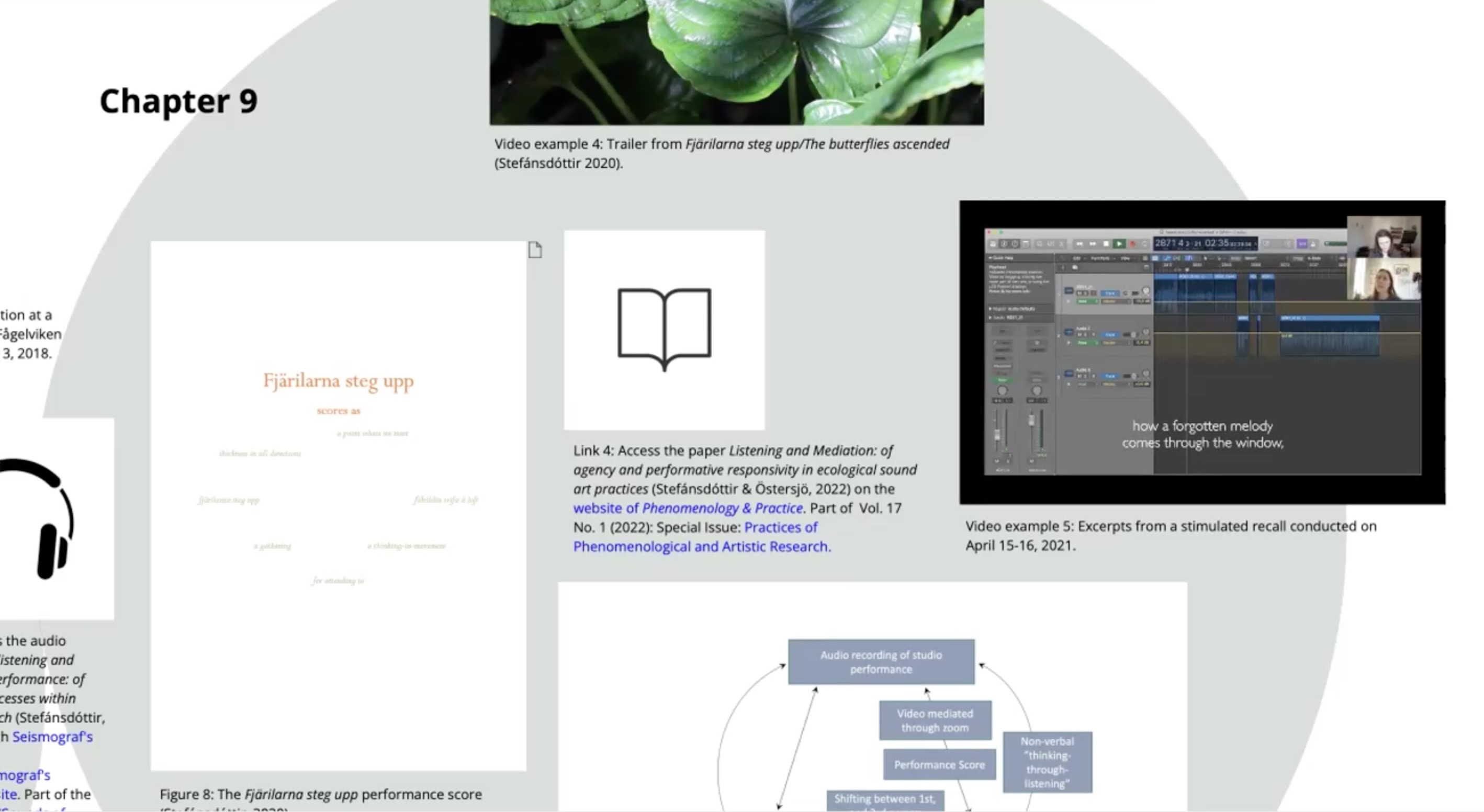Viewport: 1484px width, 812px height.
Task: Toggle the green Read automation button on Audio 2
Action: coord(1087,343)
